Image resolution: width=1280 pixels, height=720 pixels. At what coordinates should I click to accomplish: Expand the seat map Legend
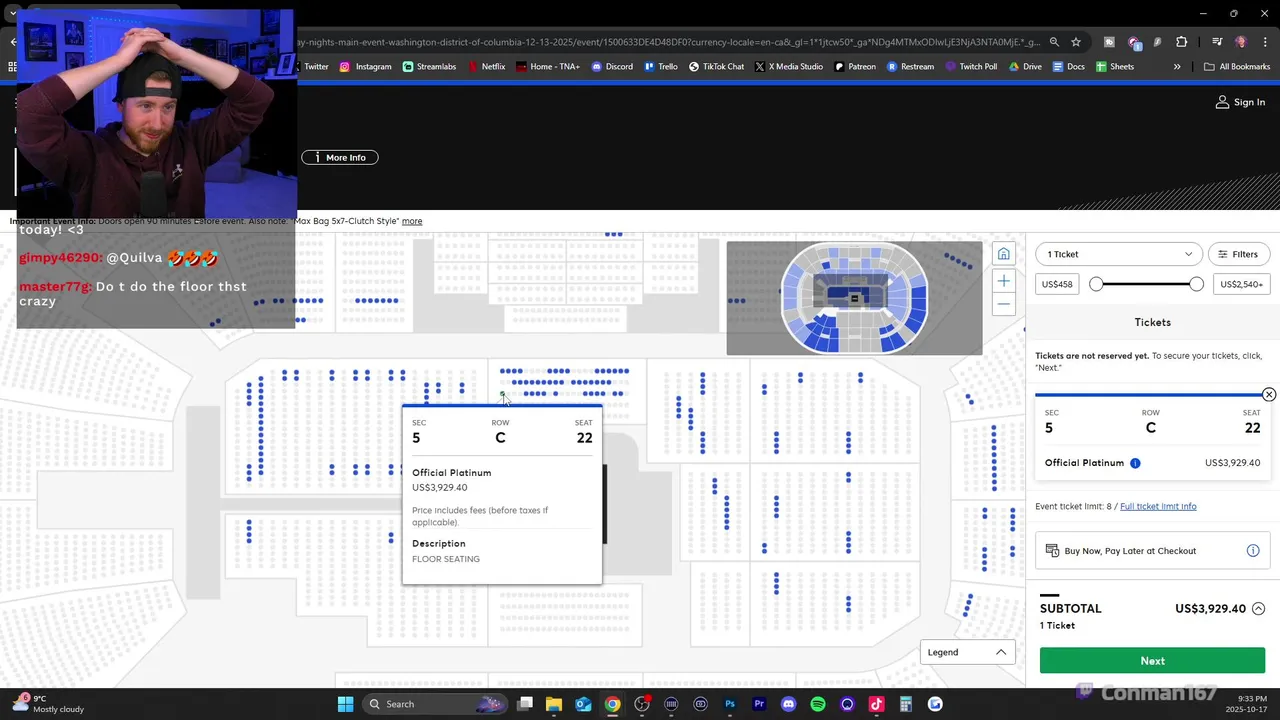[x=967, y=652]
